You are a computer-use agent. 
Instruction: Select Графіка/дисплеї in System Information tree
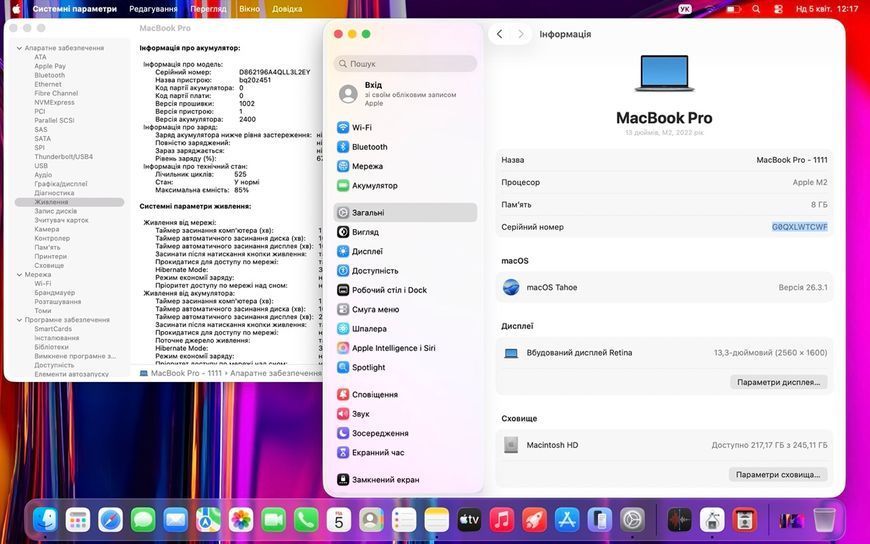click(x=61, y=184)
